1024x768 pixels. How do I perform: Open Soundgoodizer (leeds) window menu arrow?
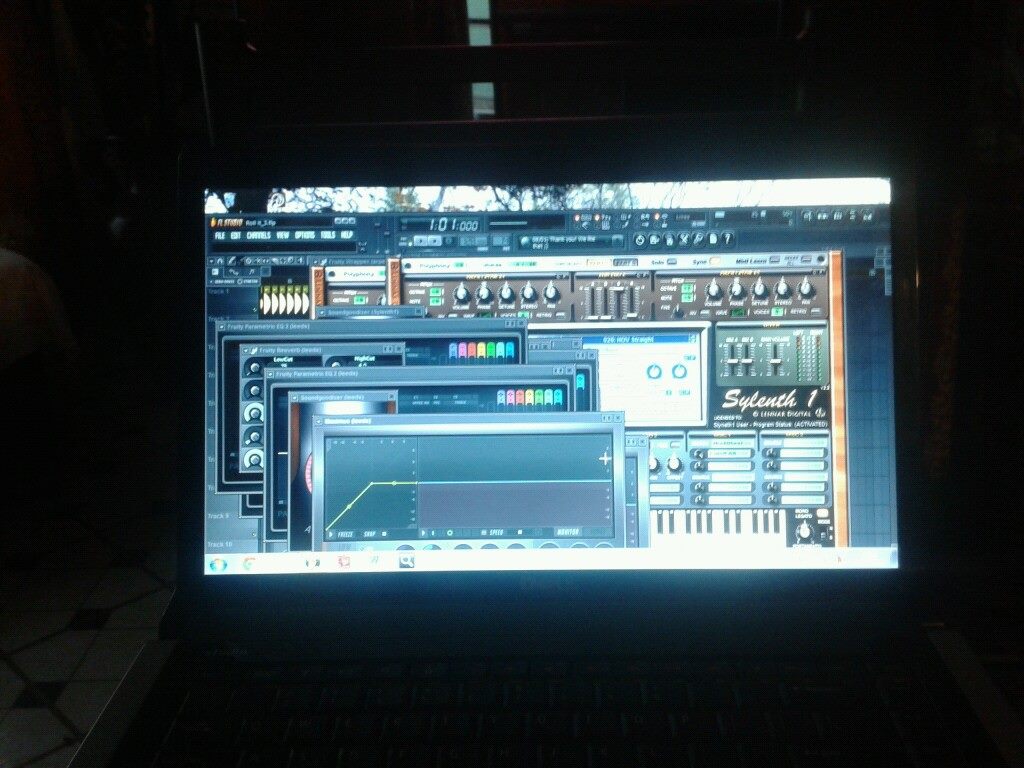point(295,397)
